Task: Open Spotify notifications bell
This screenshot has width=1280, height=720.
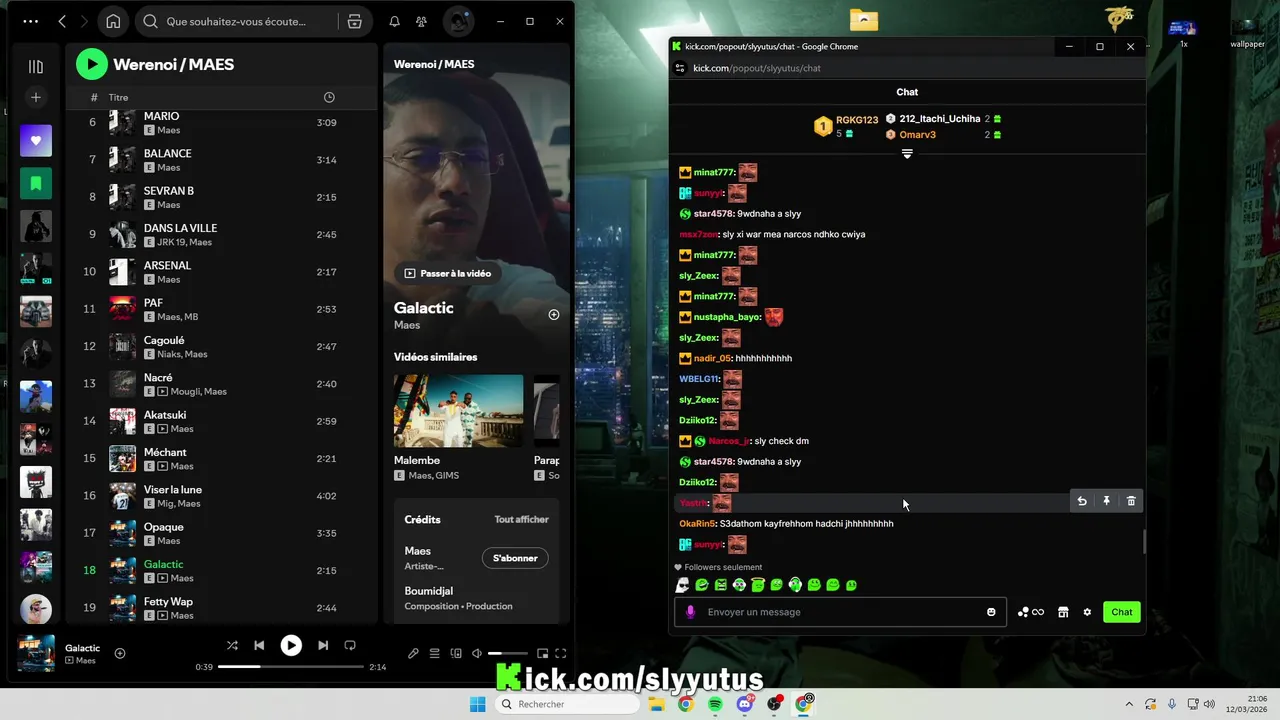Action: click(x=394, y=21)
